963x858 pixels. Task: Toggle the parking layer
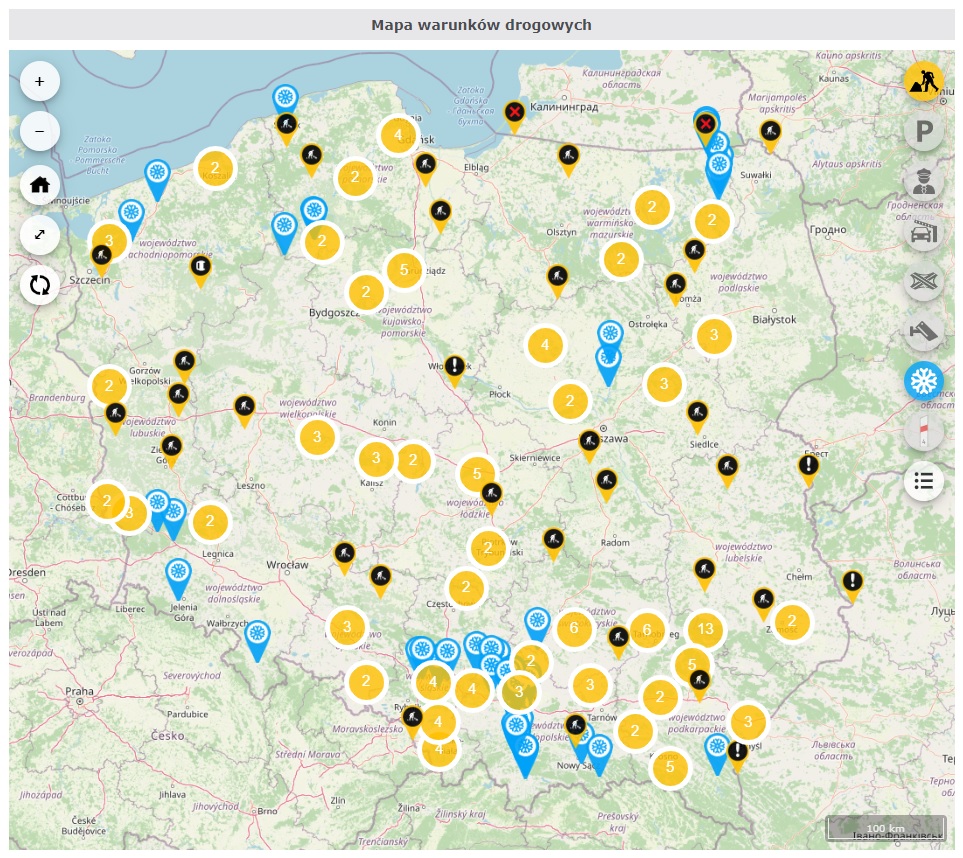tap(923, 131)
